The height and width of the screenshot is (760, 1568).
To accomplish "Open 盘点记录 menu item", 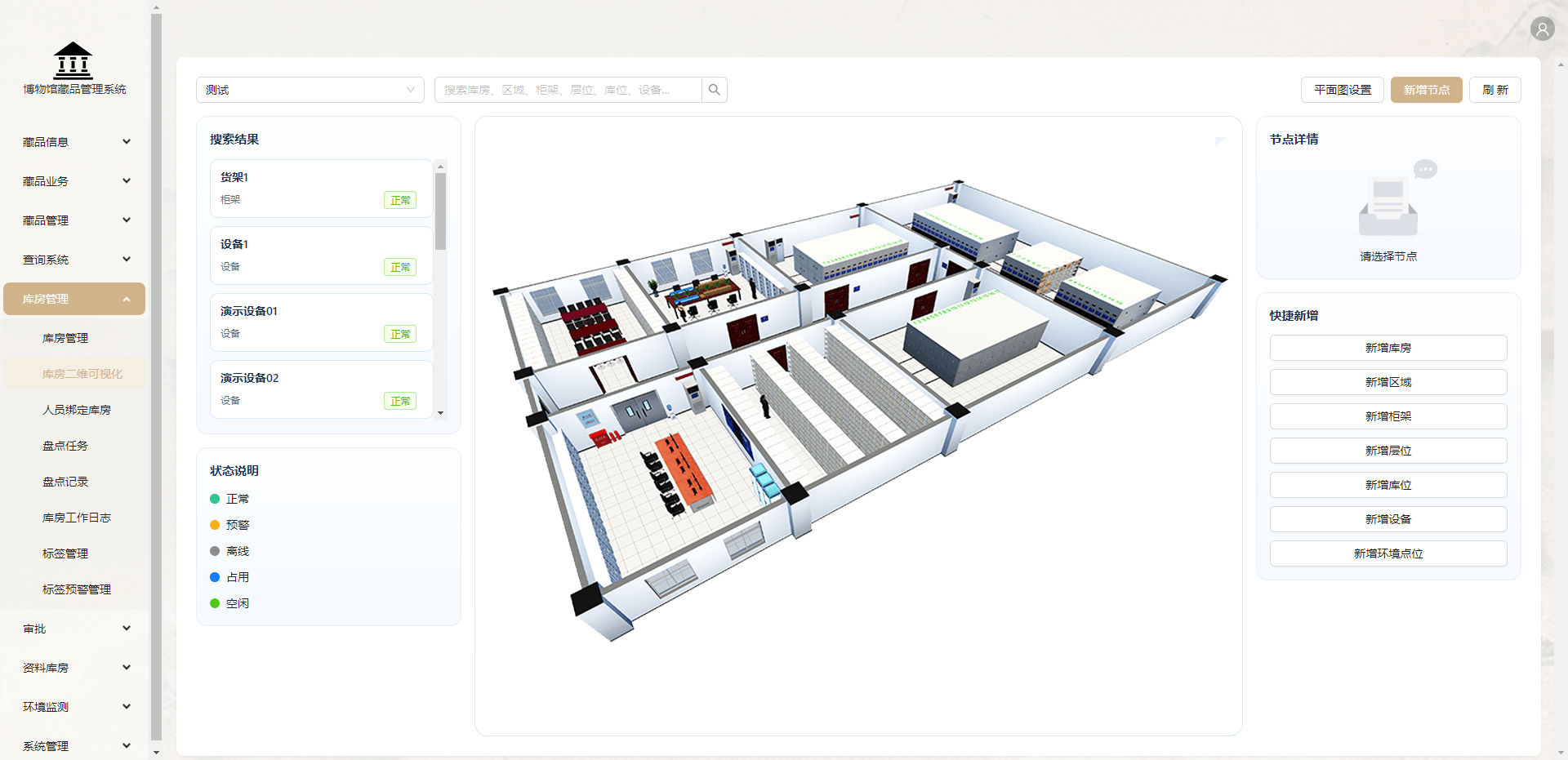I will tap(74, 482).
